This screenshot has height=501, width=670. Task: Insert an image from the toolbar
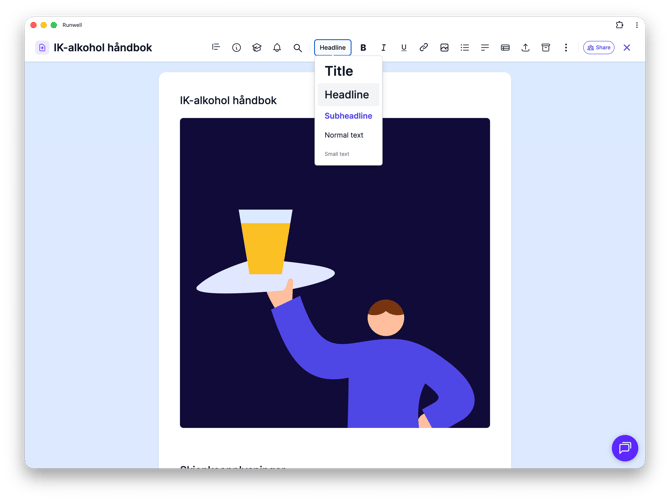(x=444, y=47)
